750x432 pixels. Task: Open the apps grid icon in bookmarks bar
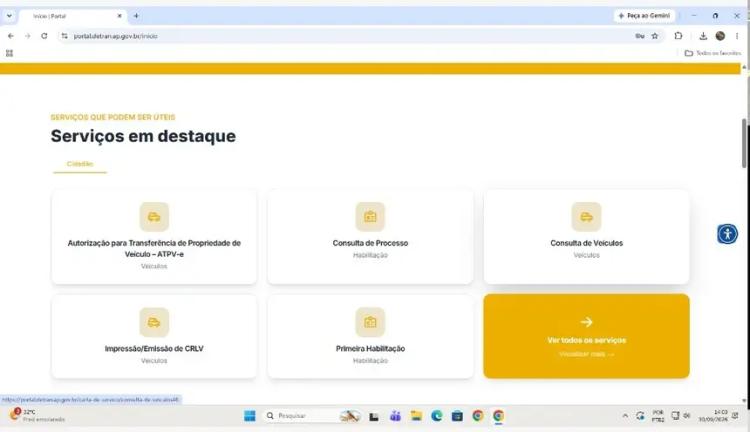[x=10, y=53]
